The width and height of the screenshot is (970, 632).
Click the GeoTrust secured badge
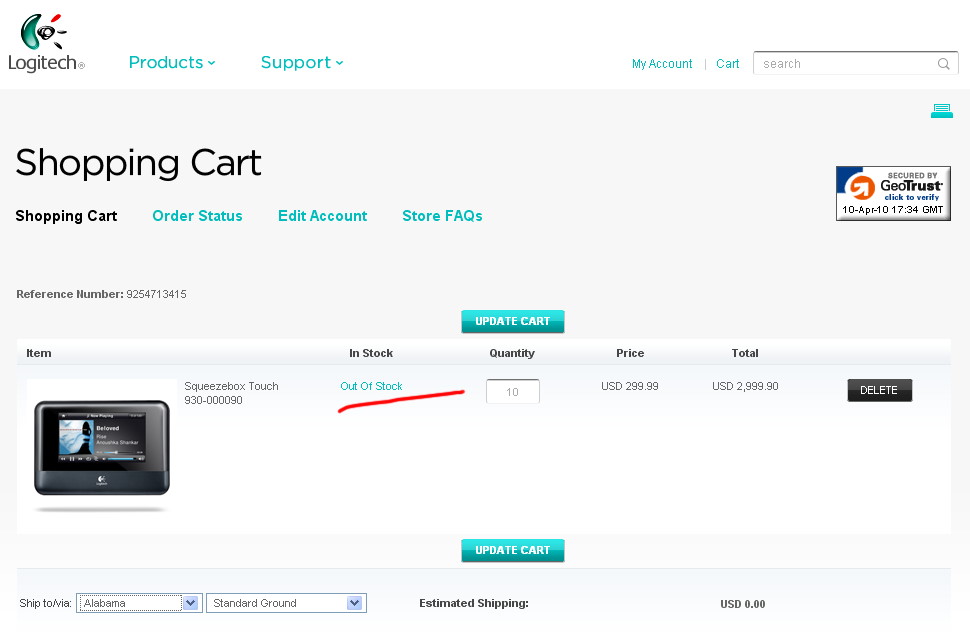coord(893,193)
